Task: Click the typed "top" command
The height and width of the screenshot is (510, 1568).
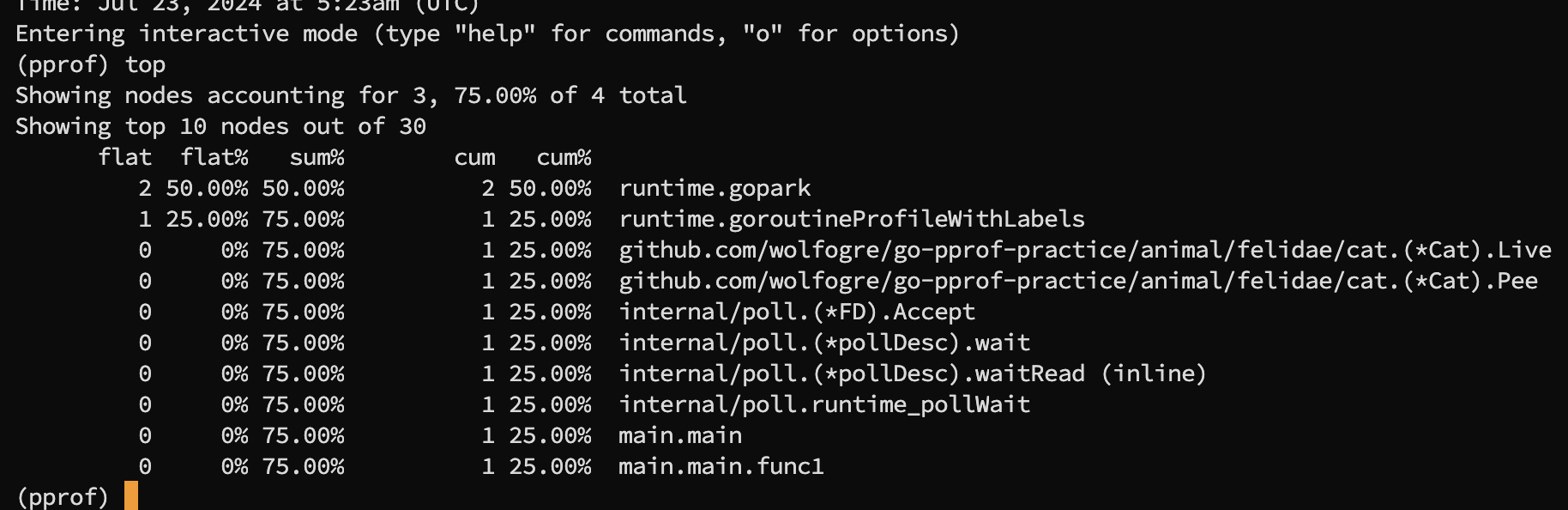Action: [x=145, y=64]
